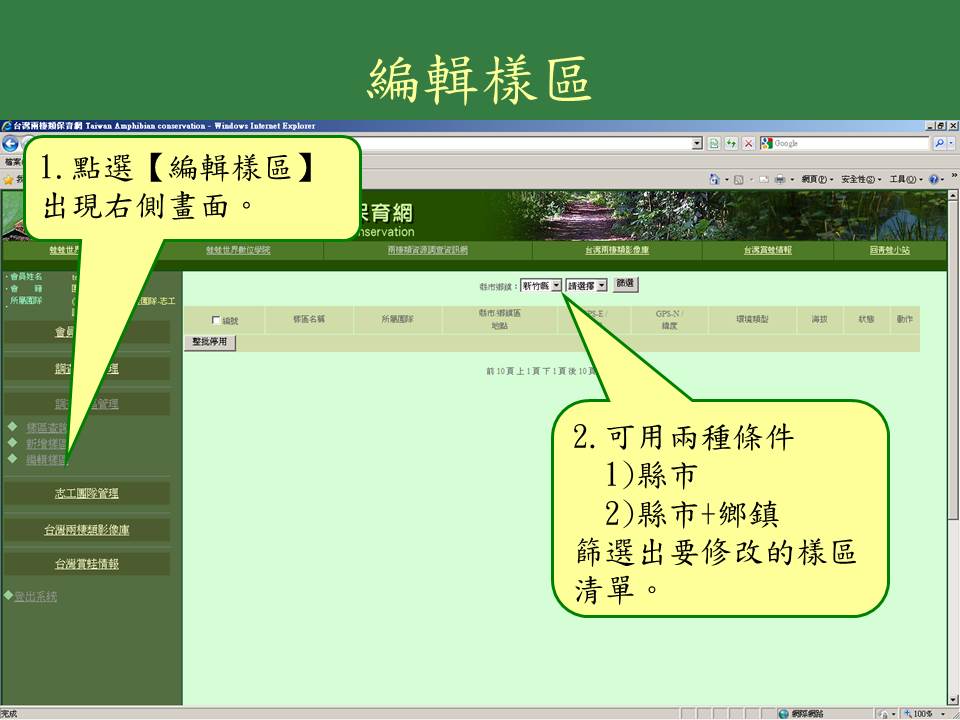Click the 整批停用 batch disable button

tap(209, 342)
